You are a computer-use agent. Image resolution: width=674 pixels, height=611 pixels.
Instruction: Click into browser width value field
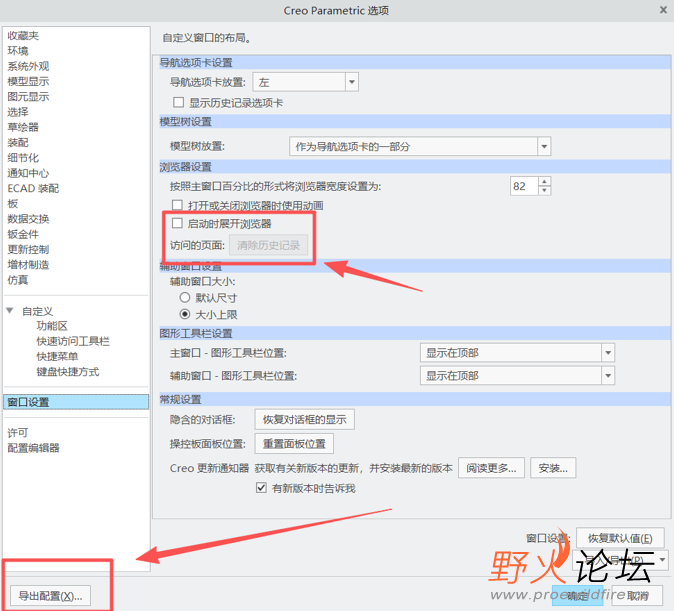click(x=524, y=186)
